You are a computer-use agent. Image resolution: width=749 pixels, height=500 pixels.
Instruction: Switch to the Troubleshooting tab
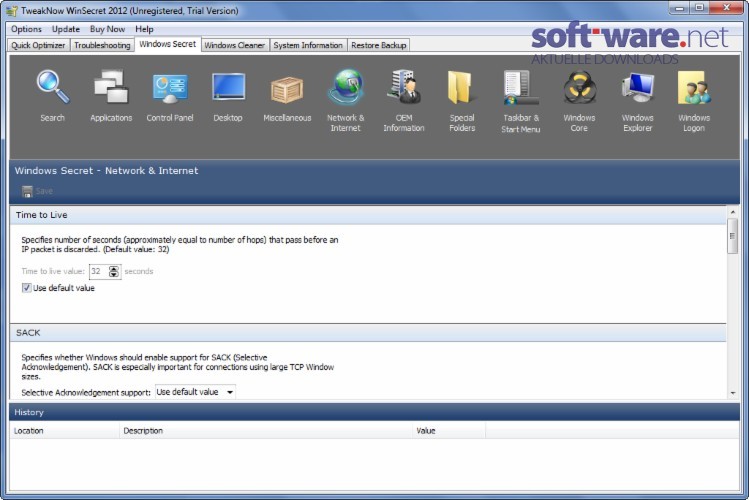point(102,45)
